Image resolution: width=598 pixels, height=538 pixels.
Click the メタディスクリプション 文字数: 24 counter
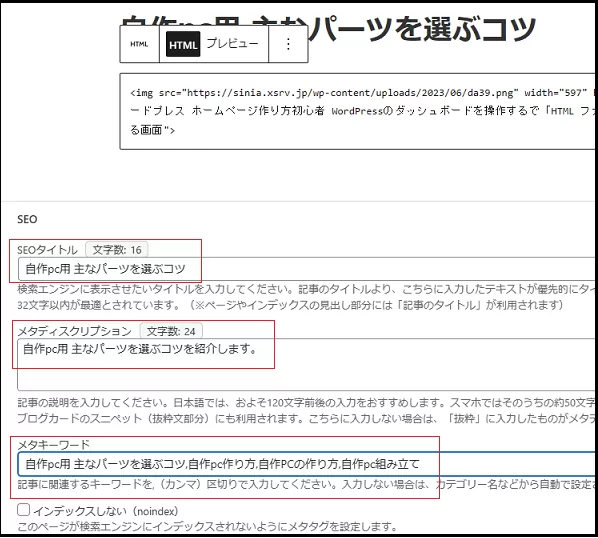coord(171,331)
